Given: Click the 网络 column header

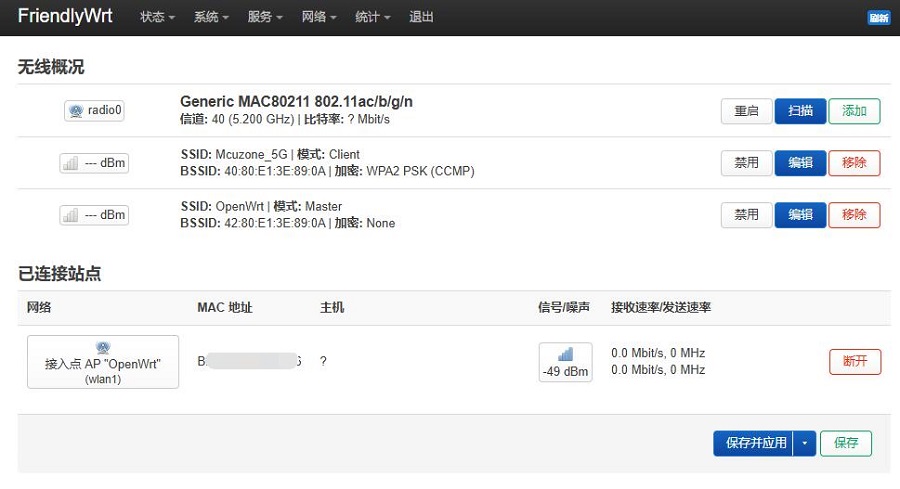Looking at the screenshot, I should 39,308.
